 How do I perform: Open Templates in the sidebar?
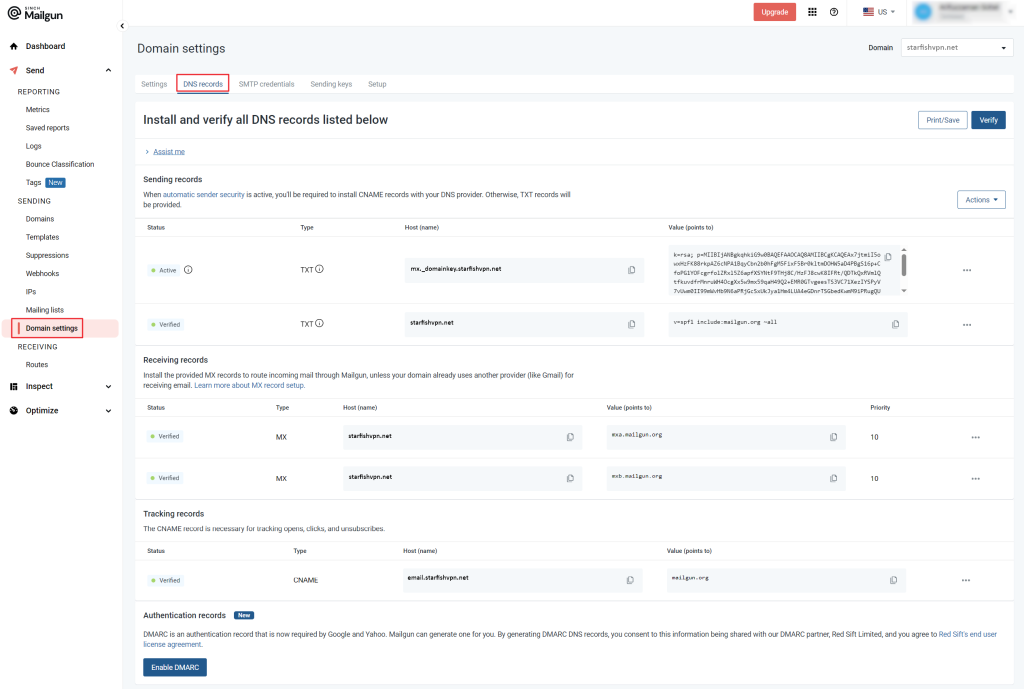click(42, 237)
